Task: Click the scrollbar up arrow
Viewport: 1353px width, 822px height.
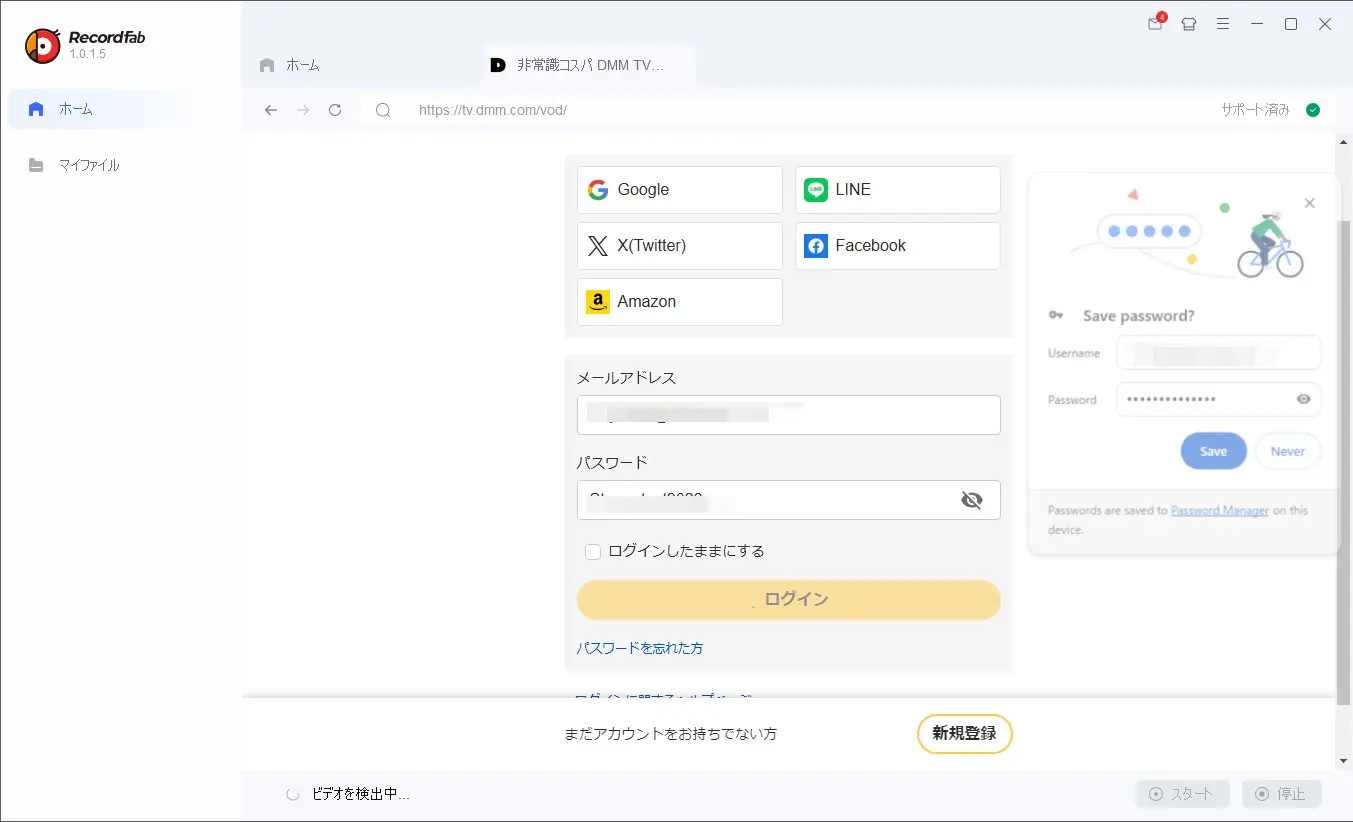Action: tap(1344, 143)
